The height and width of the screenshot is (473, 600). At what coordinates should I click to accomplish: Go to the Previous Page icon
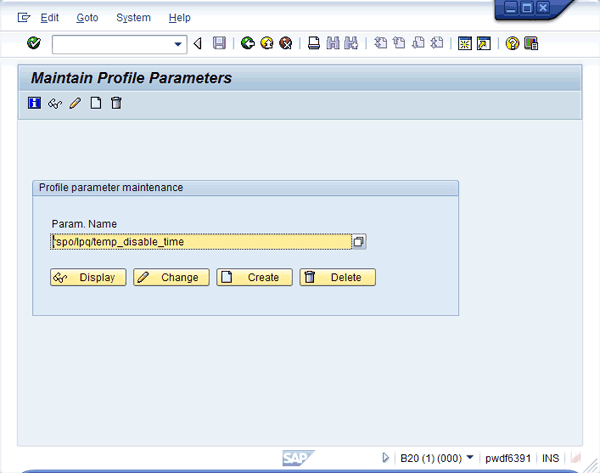[399, 43]
